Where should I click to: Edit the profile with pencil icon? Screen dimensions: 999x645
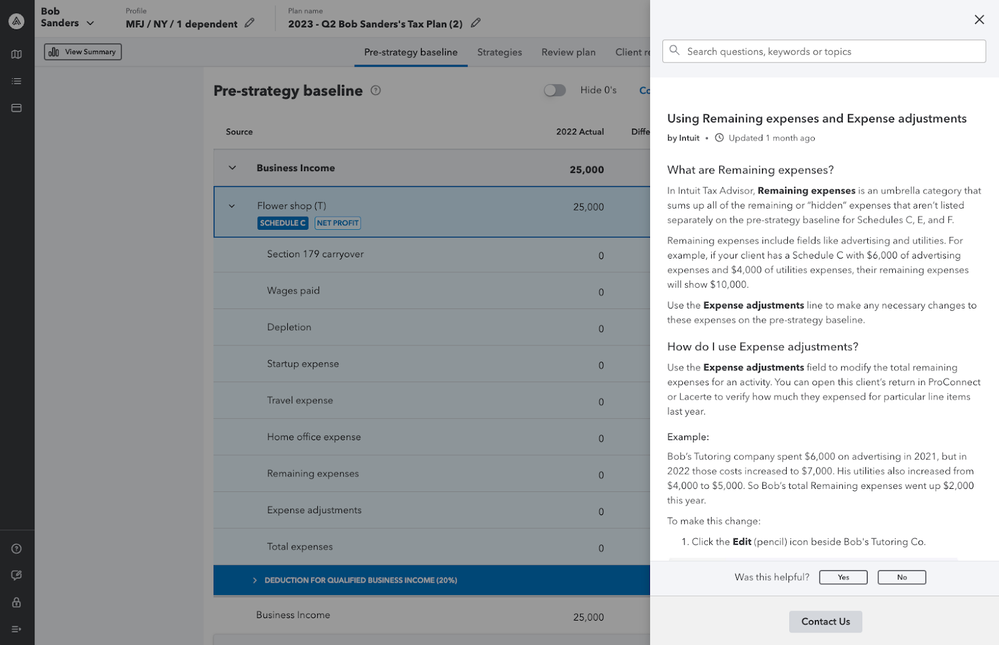pos(249,23)
